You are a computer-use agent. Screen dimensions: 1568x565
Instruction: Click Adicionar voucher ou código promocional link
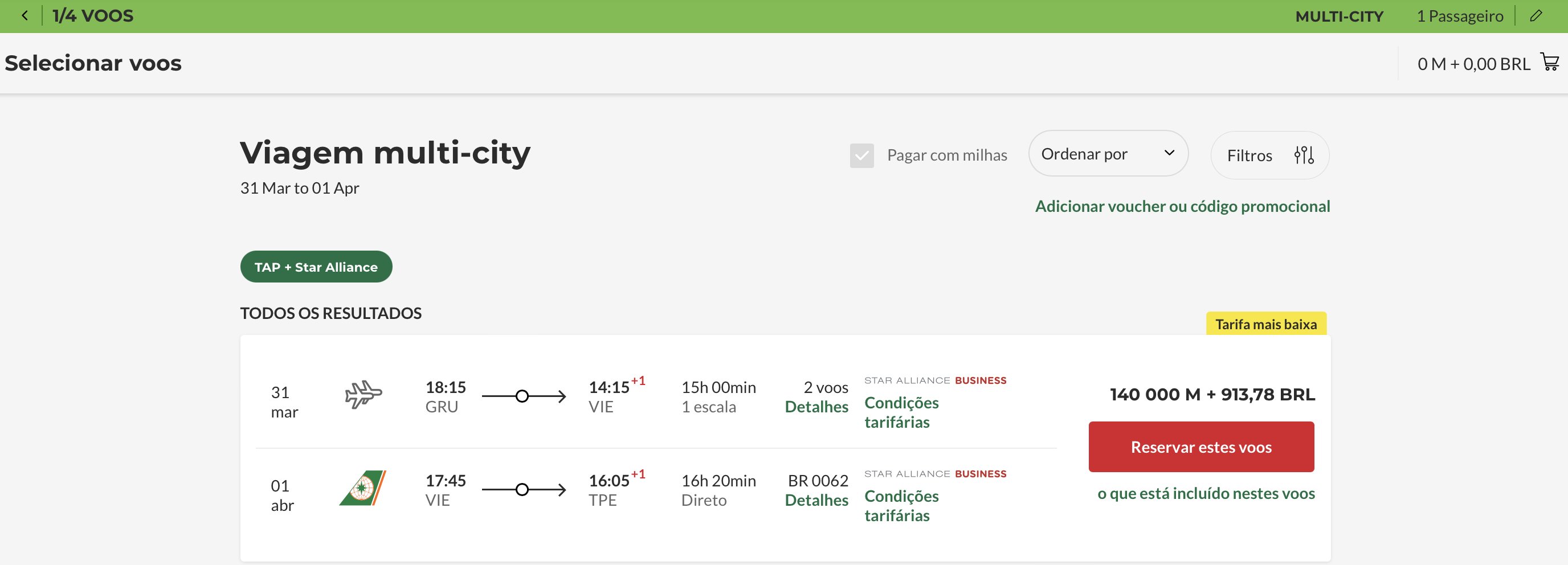pyautogui.click(x=1183, y=206)
